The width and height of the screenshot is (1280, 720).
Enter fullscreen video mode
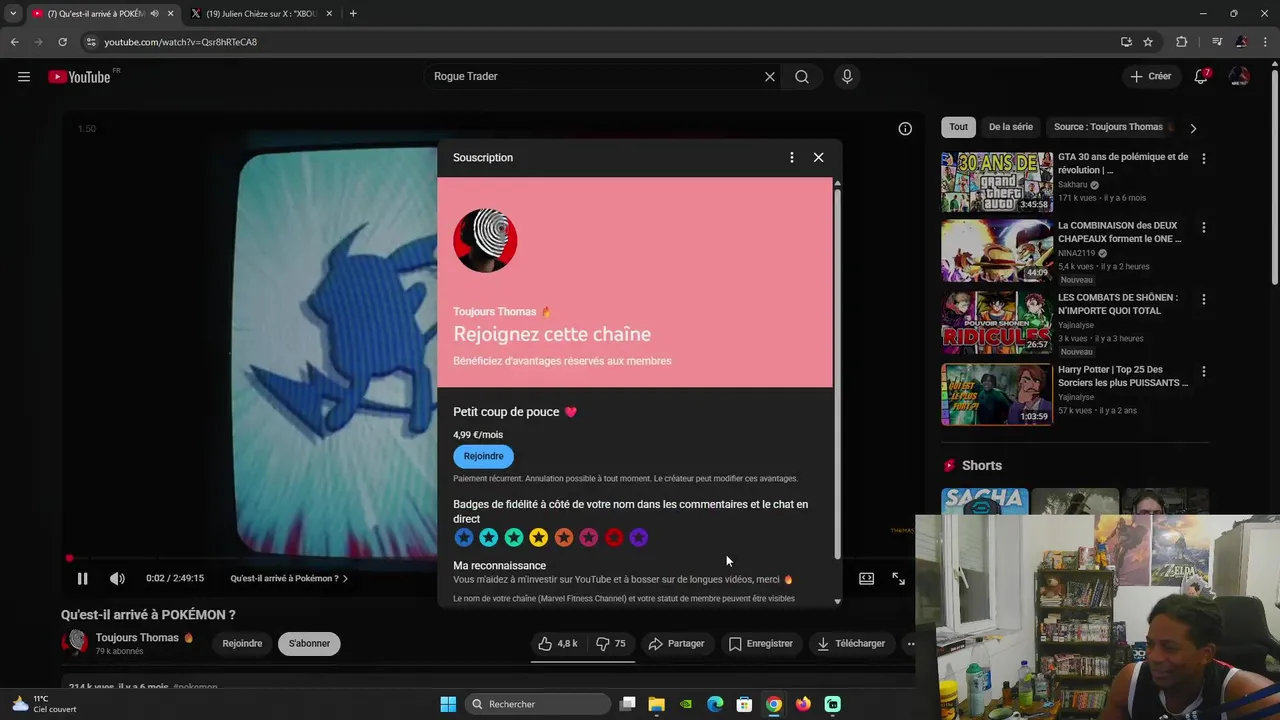tap(899, 578)
